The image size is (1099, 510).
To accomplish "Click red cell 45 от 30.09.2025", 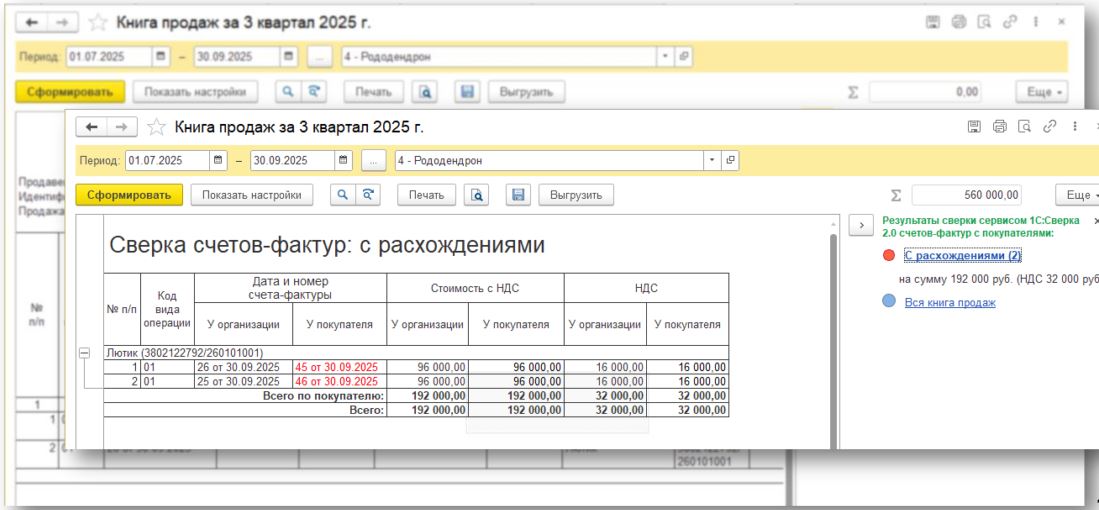I will (x=339, y=367).
